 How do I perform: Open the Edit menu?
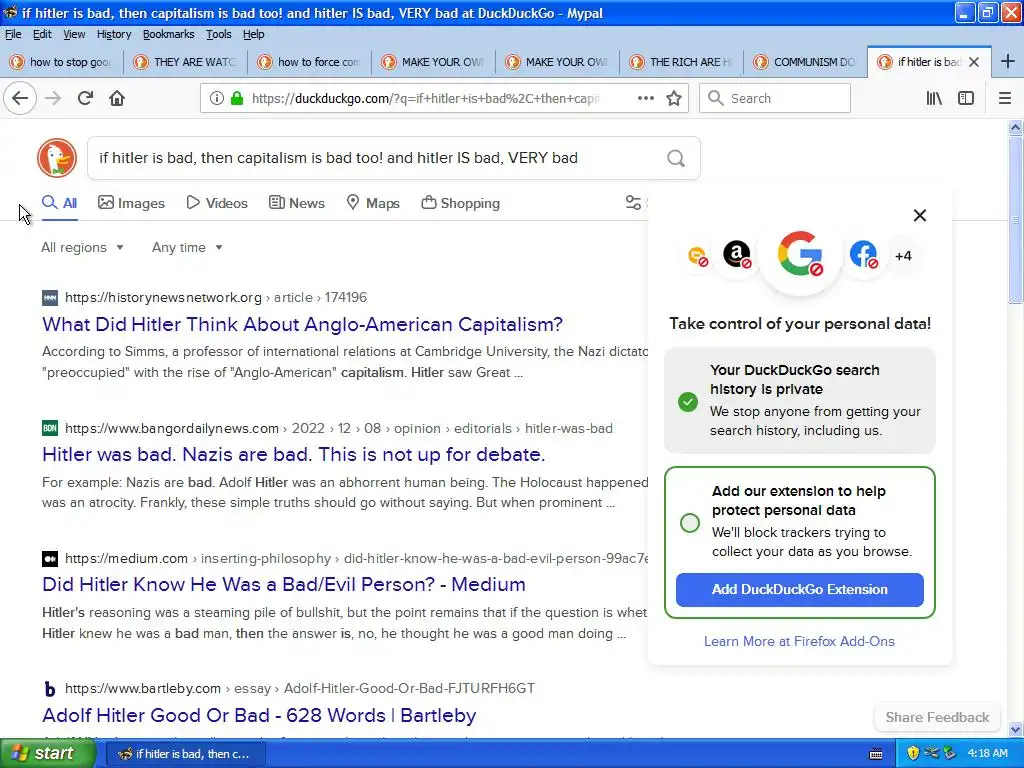[42, 34]
